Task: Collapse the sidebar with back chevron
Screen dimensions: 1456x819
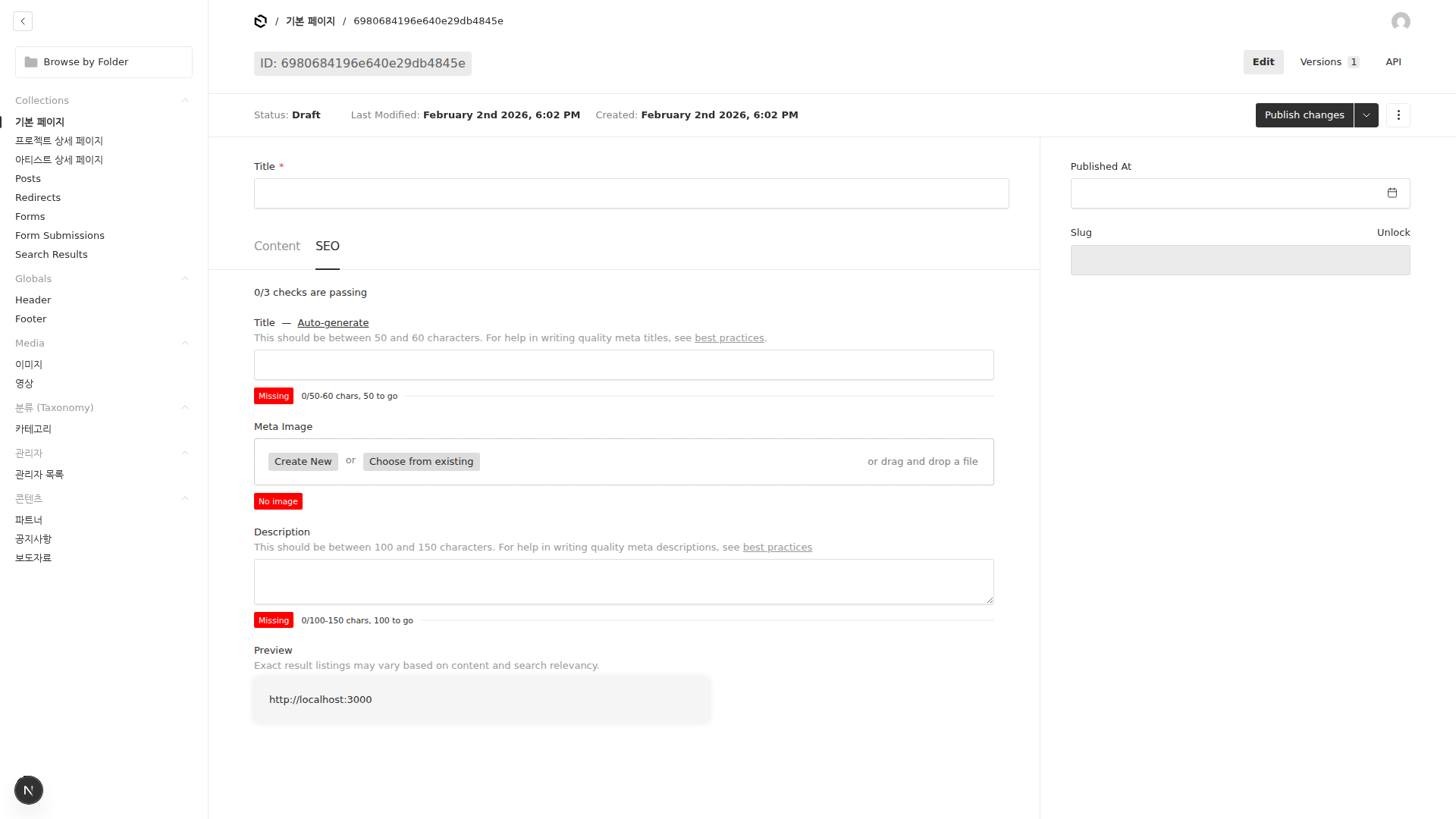Action: click(x=23, y=21)
